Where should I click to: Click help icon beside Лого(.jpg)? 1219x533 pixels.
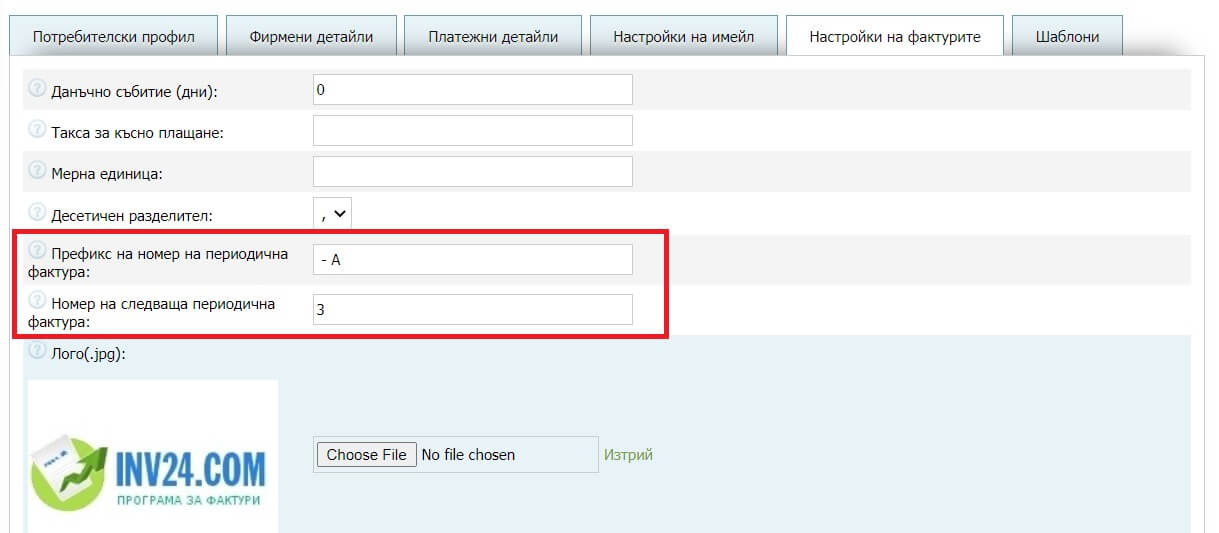38,350
